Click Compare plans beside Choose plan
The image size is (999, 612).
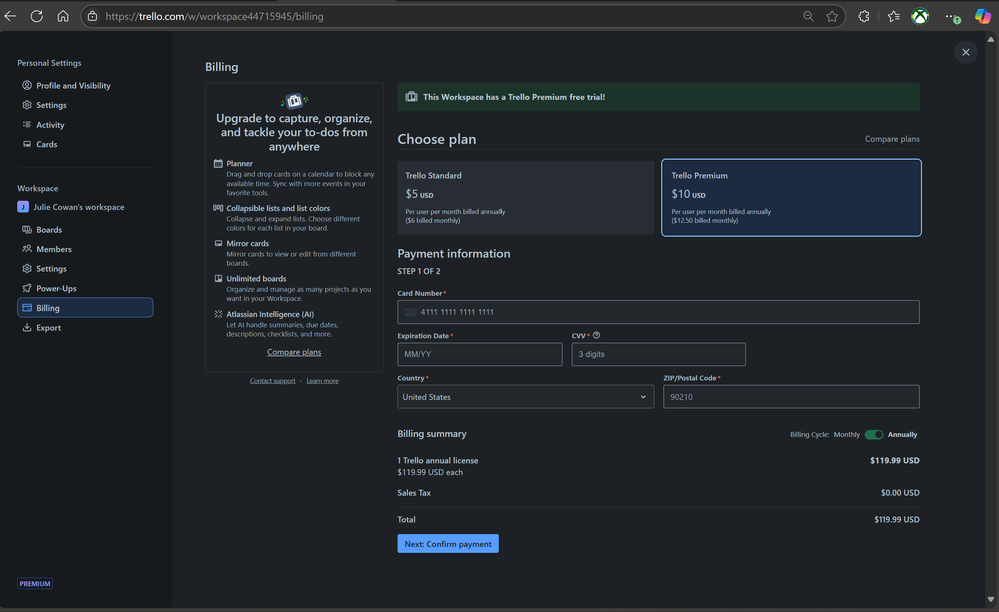(892, 139)
